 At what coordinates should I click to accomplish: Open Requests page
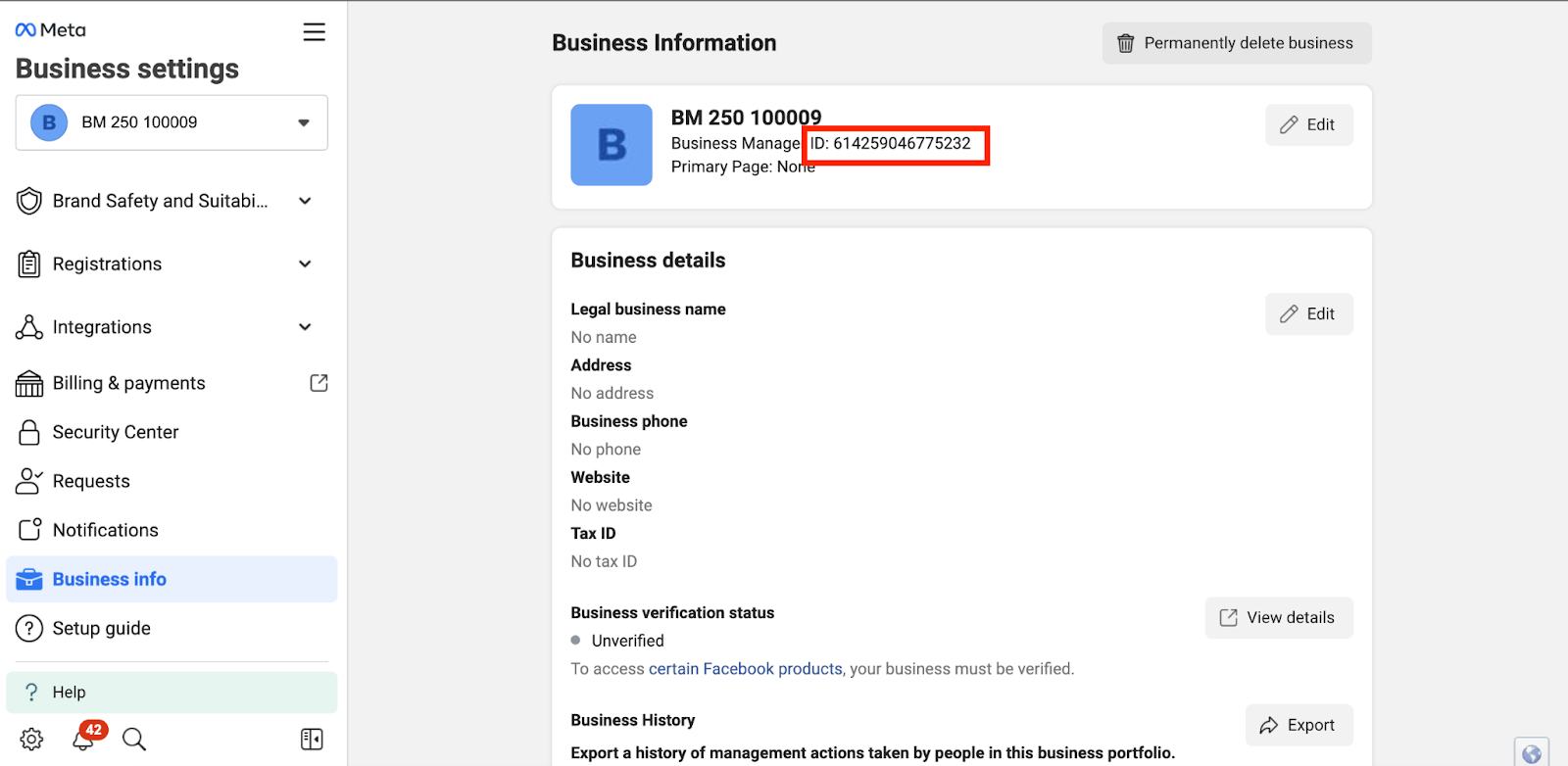pos(171,481)
